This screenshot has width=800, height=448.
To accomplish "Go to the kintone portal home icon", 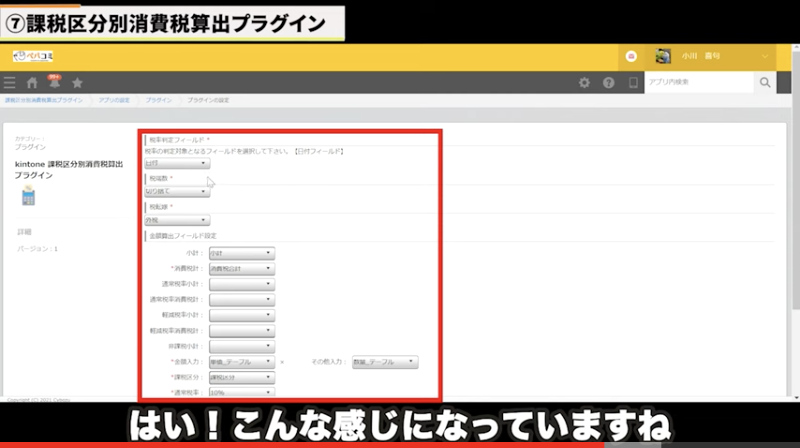I will (x=32, y=82).
